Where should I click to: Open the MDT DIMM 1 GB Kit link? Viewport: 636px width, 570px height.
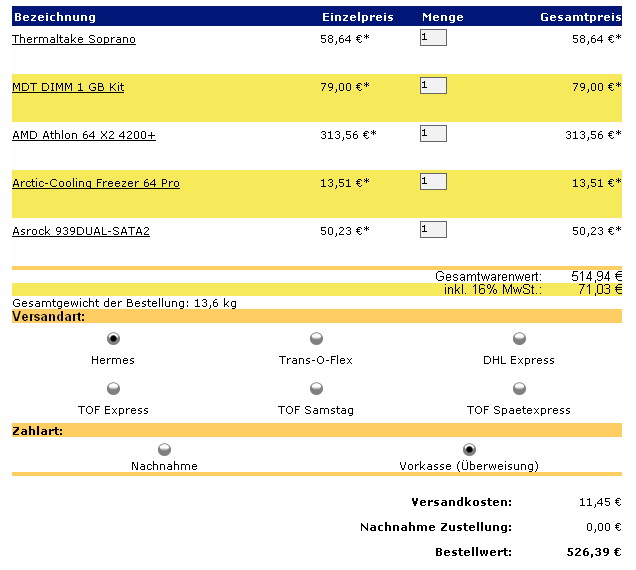click(x=68, y=87)
